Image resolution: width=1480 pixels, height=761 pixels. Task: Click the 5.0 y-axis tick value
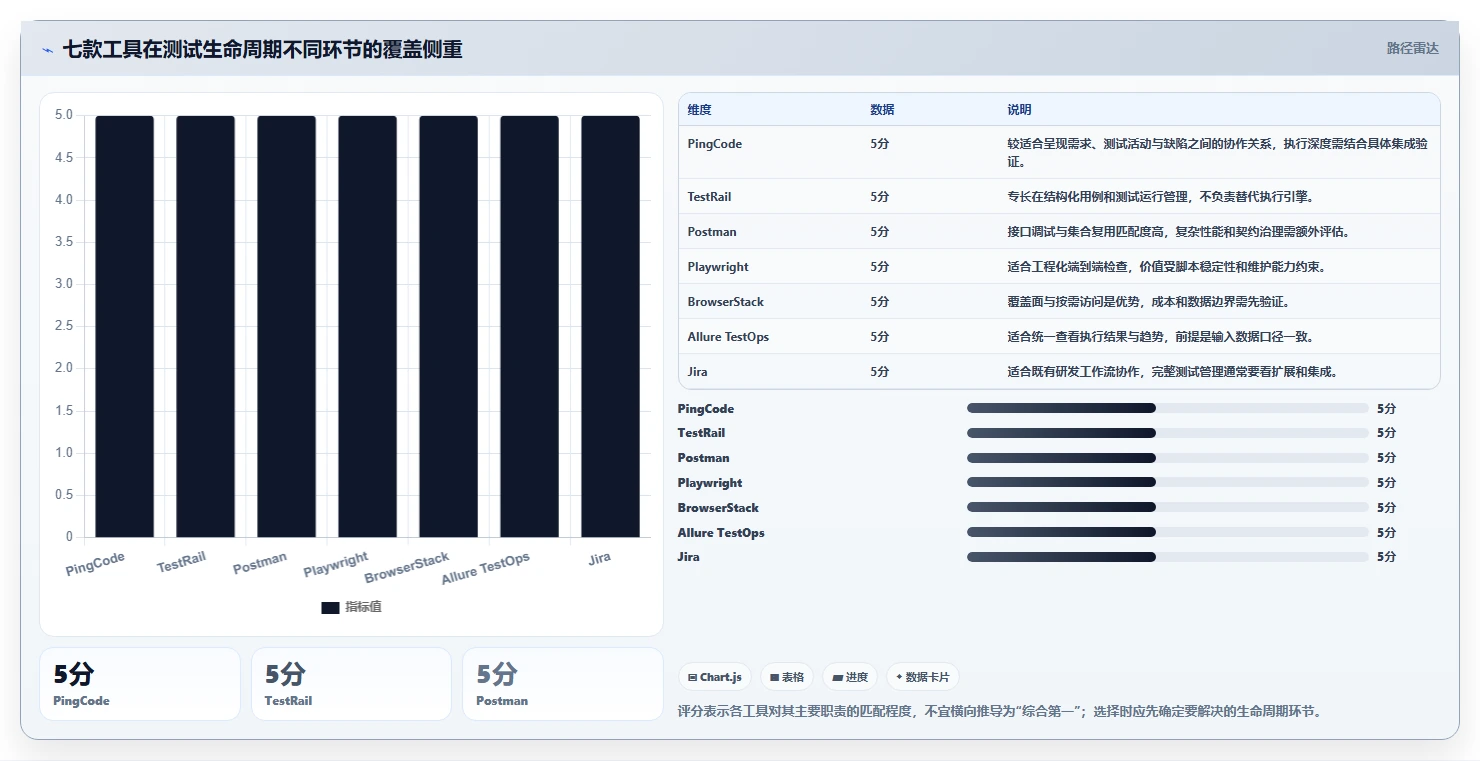(x=63, y=115)
